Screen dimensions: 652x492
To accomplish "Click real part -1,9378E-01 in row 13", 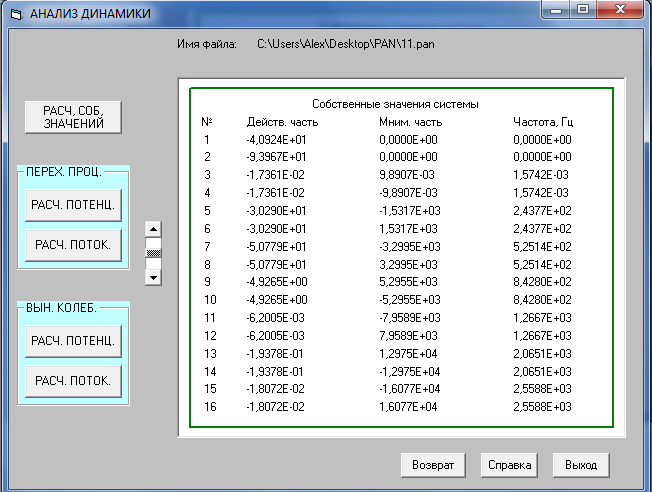I will click(x=275, y=354).
